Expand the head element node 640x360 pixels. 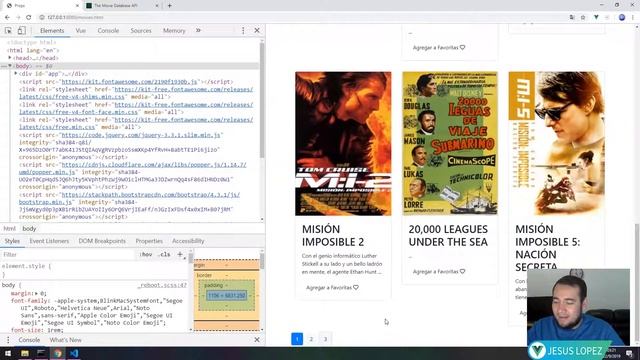click(10, 58)
